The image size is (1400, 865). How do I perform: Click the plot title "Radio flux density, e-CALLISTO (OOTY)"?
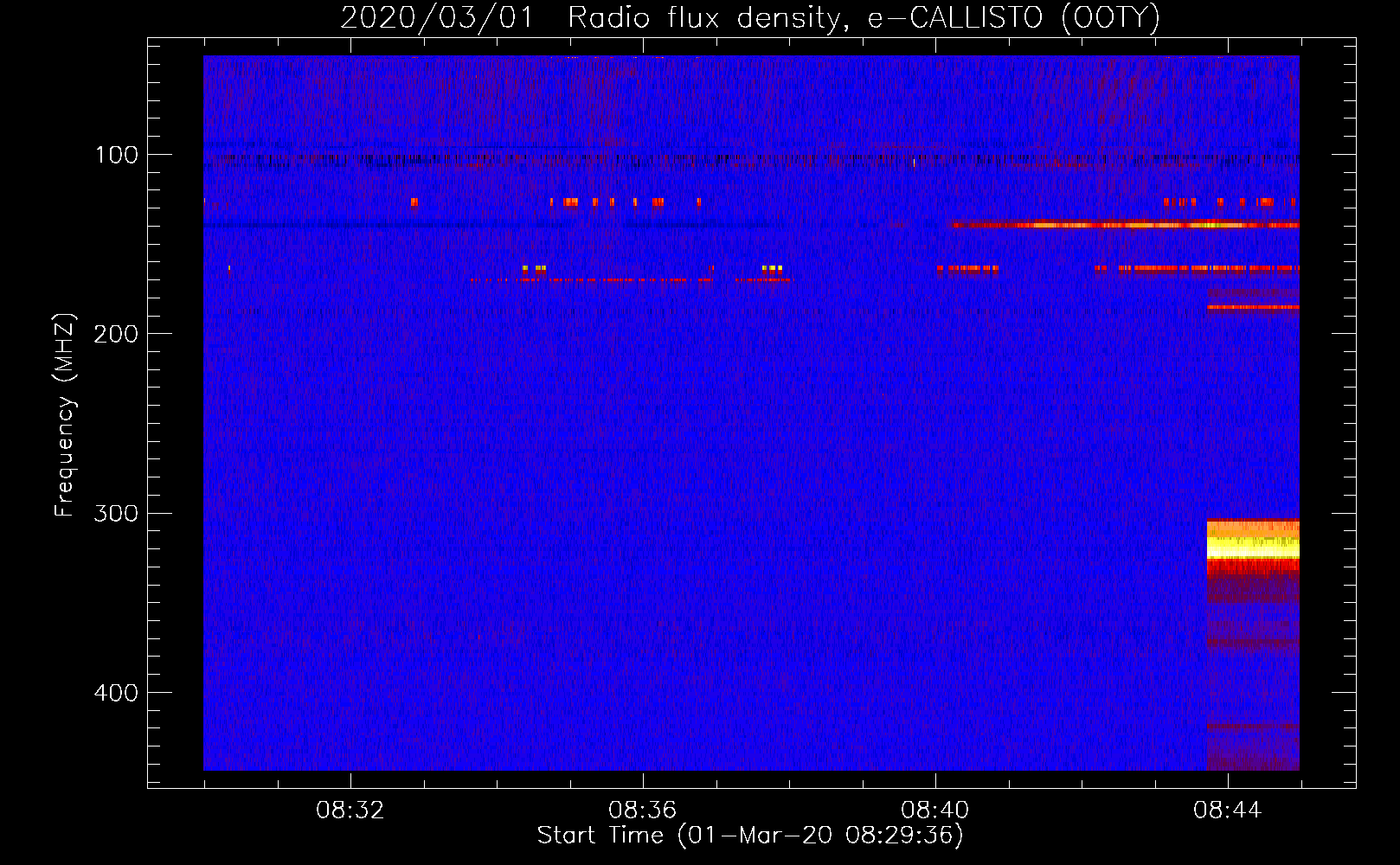click(864, 18)
